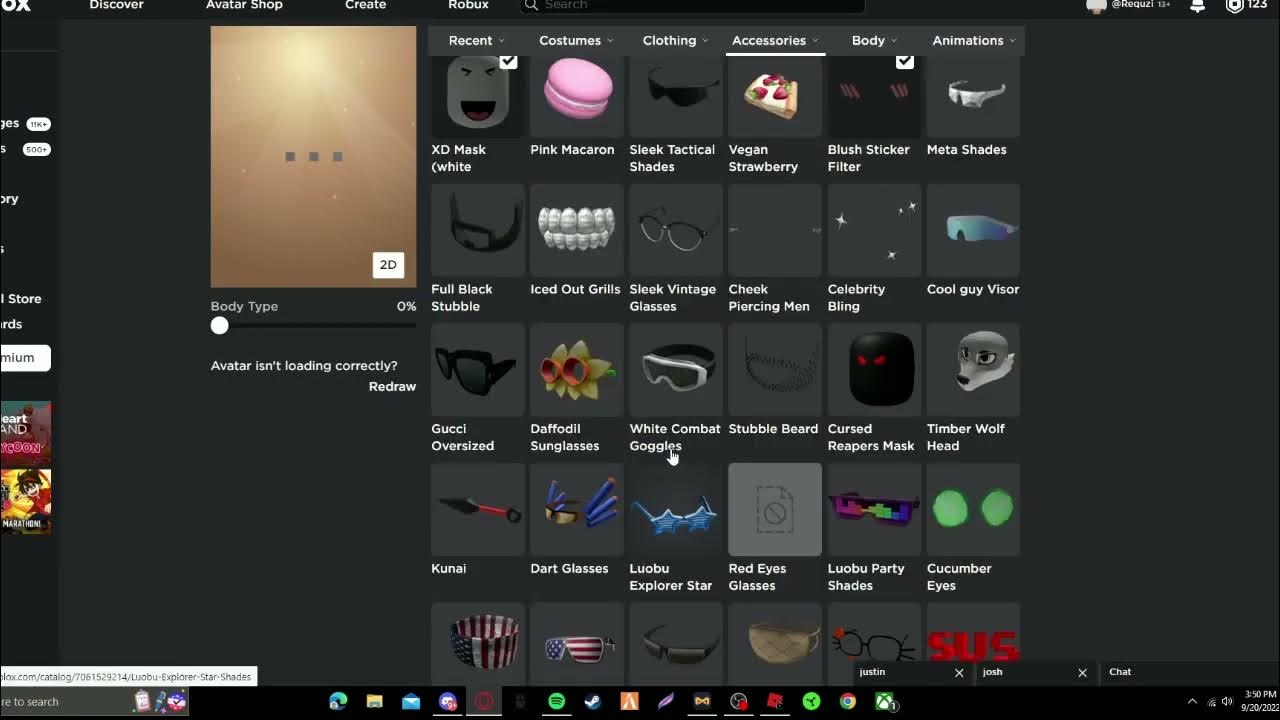1280x720 pixels.
Task: Choose the Daffodil Sunglasses icon
Action: tap(576, 369)
